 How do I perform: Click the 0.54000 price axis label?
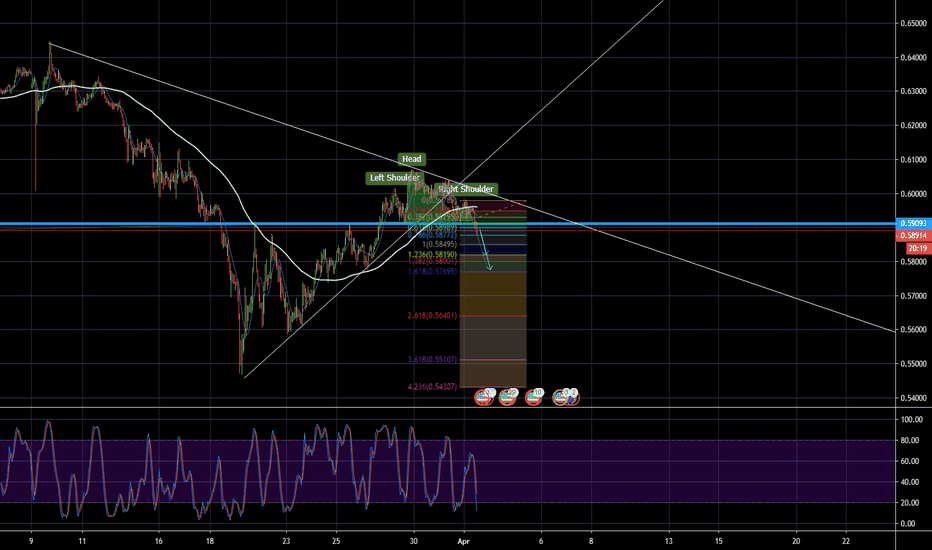click(x=914, y=398)
